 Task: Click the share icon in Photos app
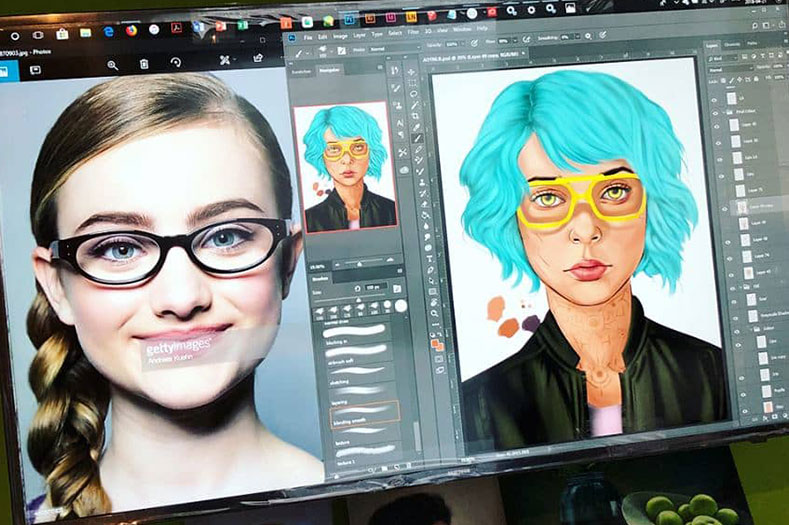[258, 58]
